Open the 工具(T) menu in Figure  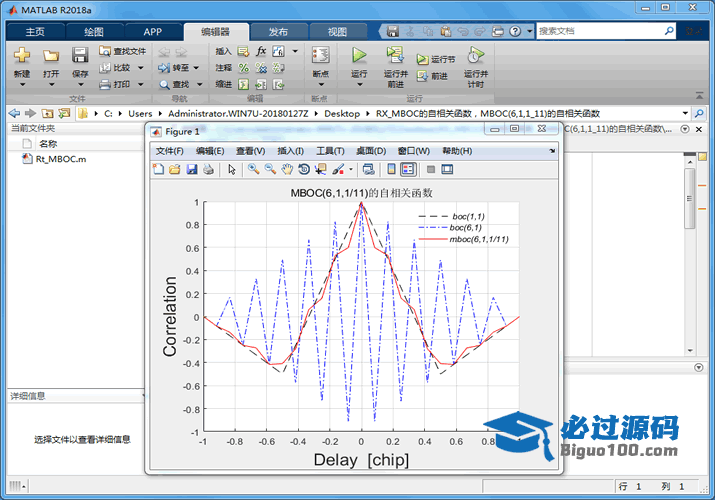tap(330, 151)
